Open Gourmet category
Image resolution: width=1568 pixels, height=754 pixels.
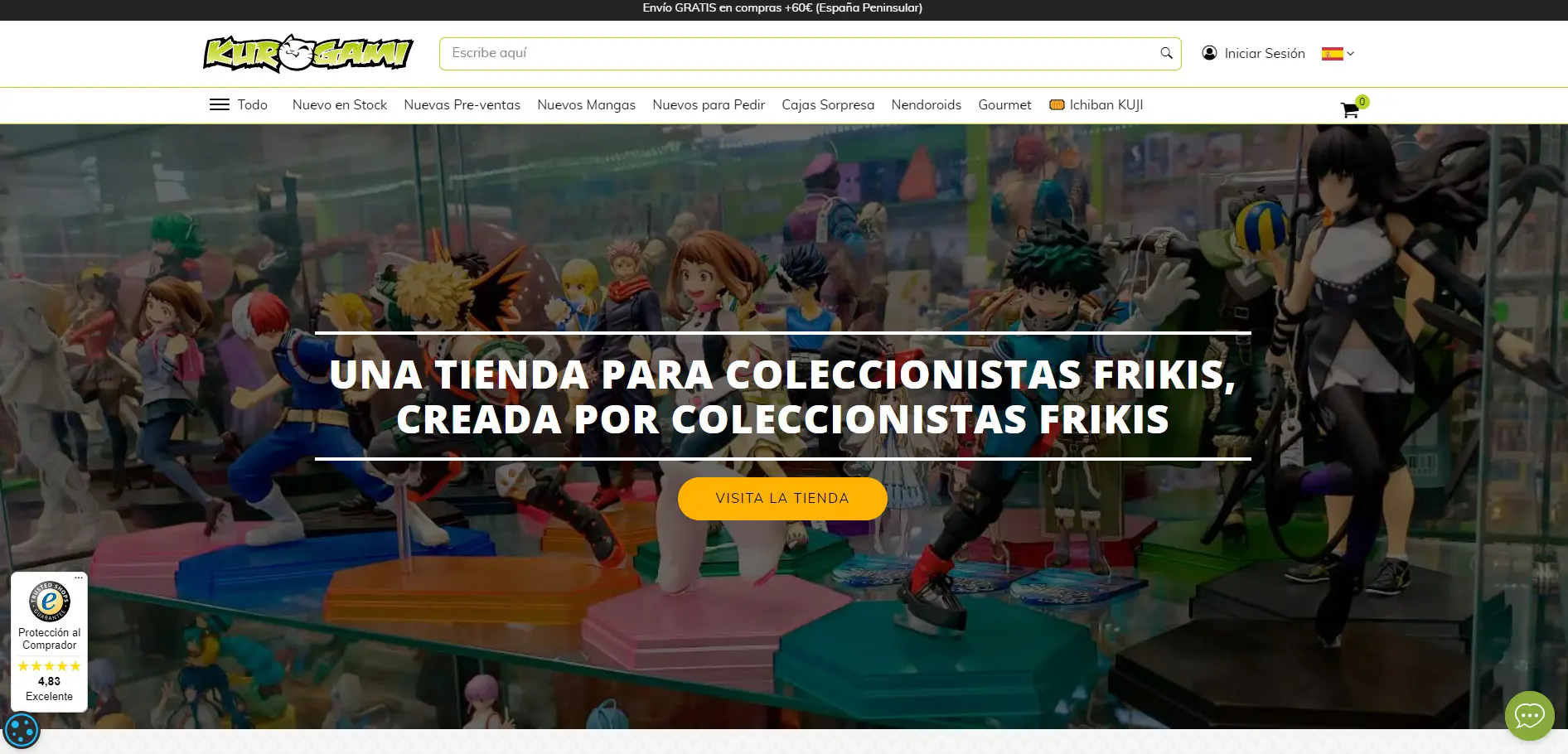tap(1004, 105)
